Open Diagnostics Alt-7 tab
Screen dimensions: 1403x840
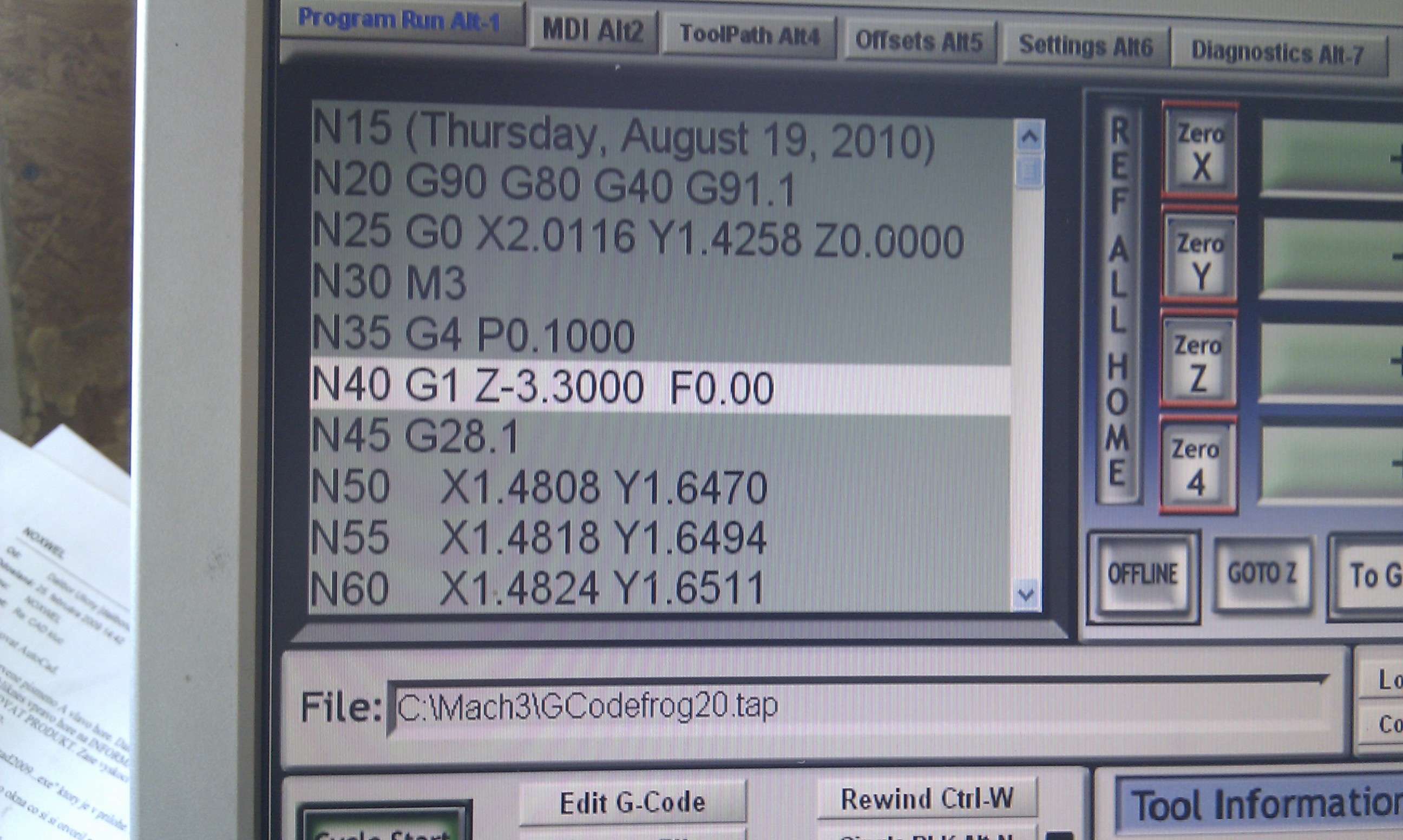(1277, 52)
